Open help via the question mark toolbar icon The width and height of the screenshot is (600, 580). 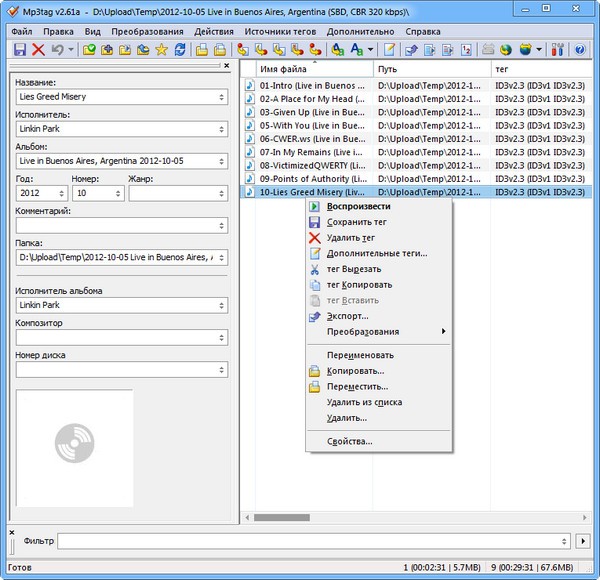[x=579, y=49]
